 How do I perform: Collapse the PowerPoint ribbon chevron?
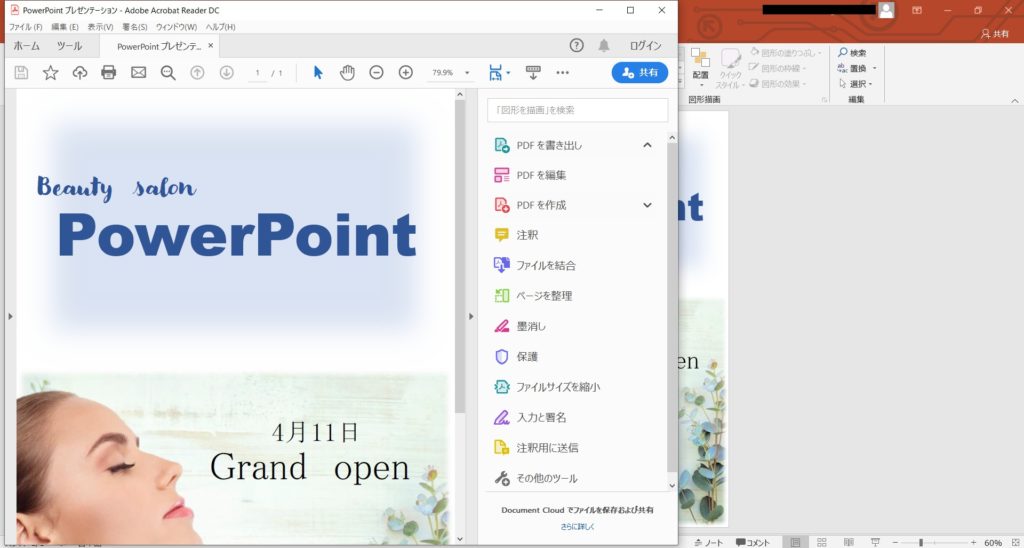click(x=1015, y=101)
